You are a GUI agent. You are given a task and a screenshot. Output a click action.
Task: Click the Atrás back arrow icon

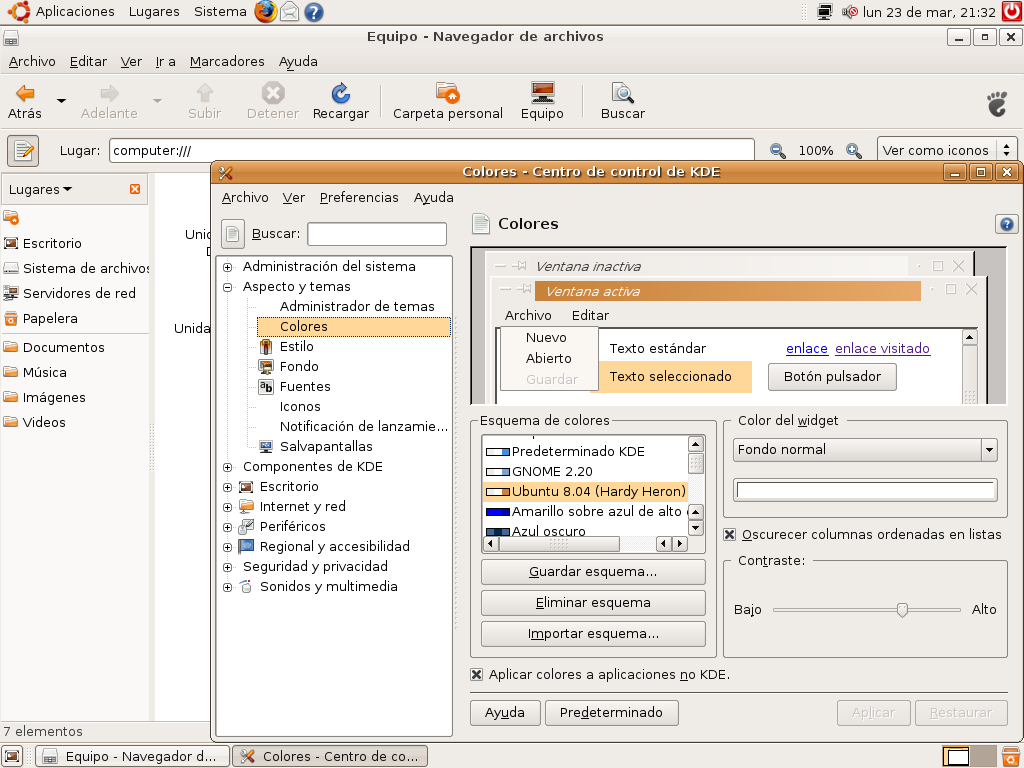click(25, 93)
